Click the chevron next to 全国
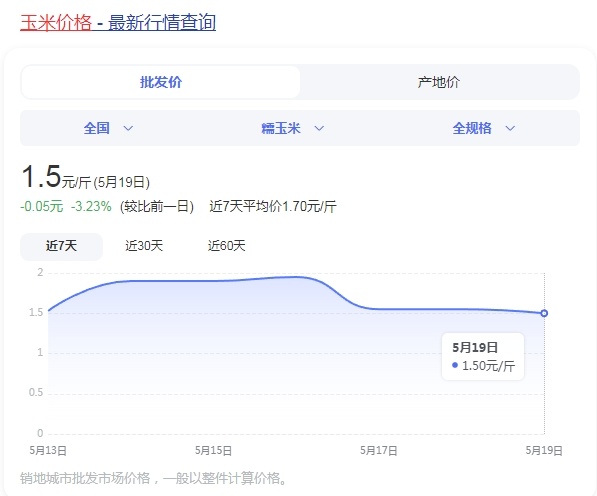 pyautogui.click(x=128, y=128)
